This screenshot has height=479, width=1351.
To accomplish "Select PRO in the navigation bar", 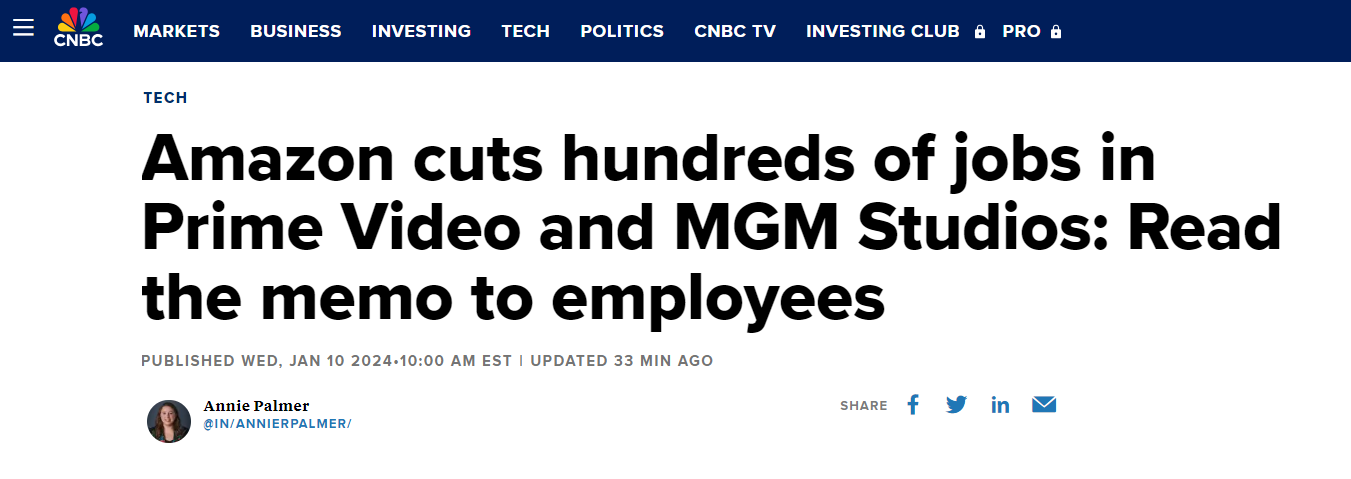I will click(1021, 31).
